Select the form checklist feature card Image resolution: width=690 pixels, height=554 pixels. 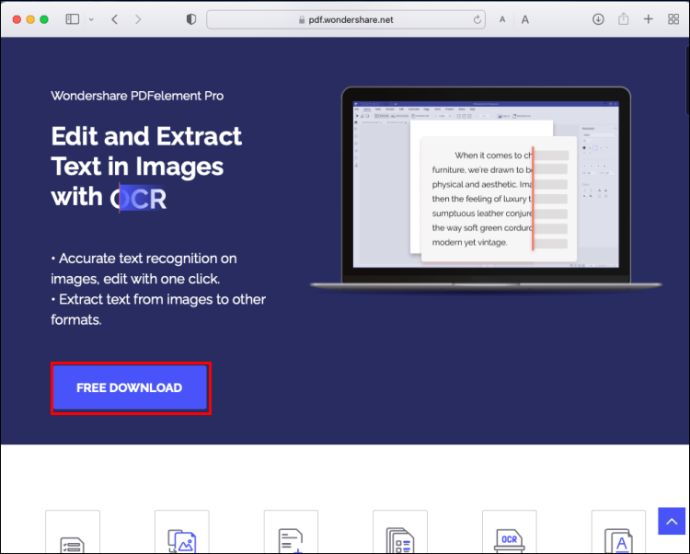click(73, 532)
